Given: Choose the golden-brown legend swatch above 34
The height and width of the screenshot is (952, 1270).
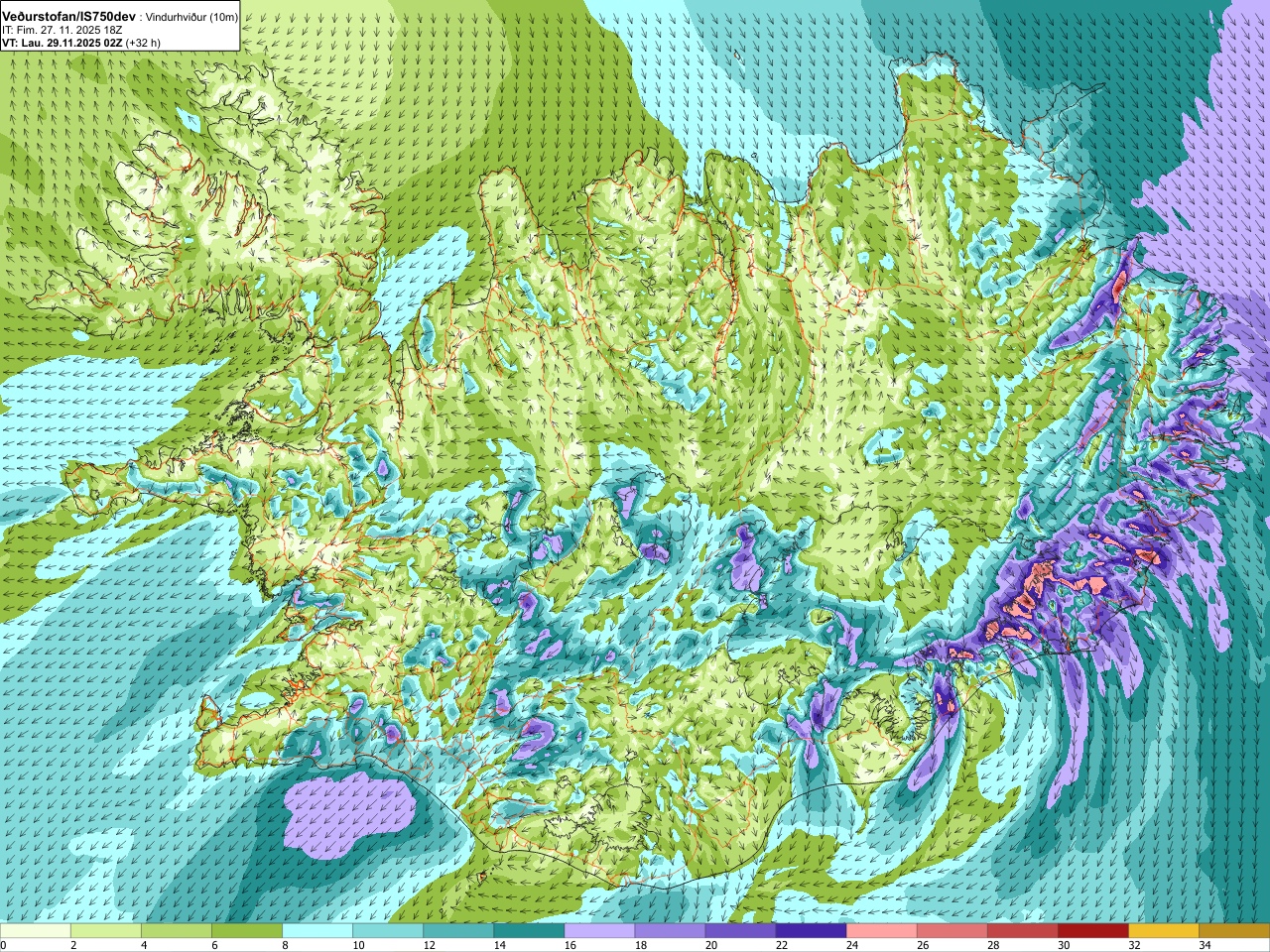Looking at the screenshot, I should (1233, 932).
